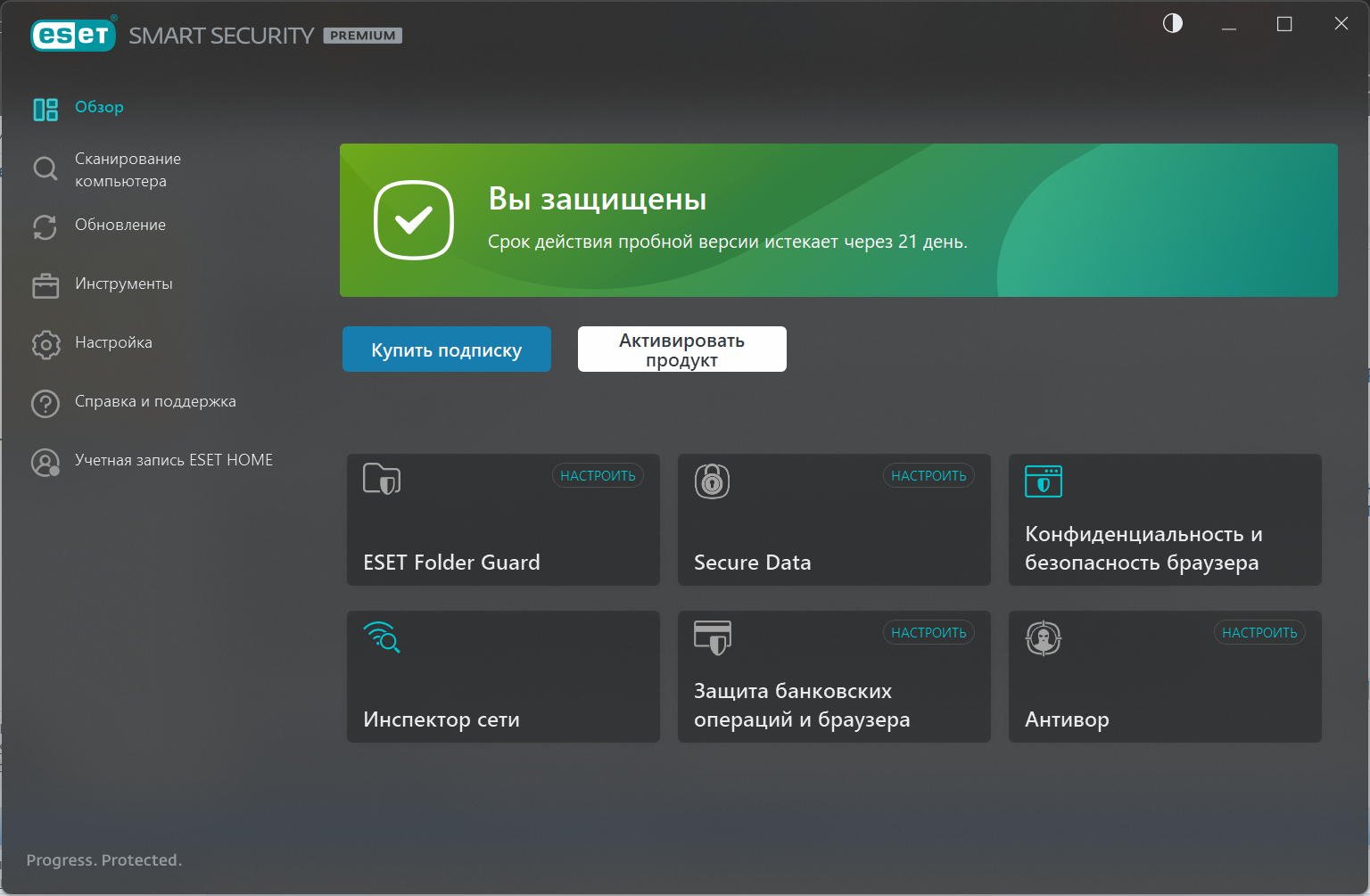Image resolution: width=1370 pixels, height=896 pixels.
Task: Click the Инспектор сети Wi-Fi magnifier icon
Action: click(382, 637)
